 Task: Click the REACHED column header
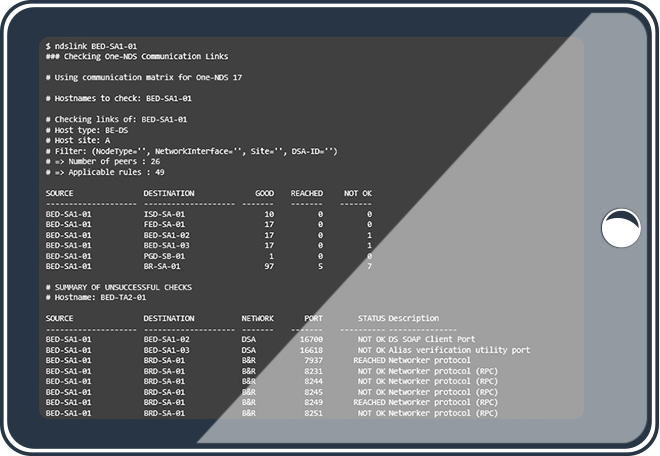click(307, 193)
